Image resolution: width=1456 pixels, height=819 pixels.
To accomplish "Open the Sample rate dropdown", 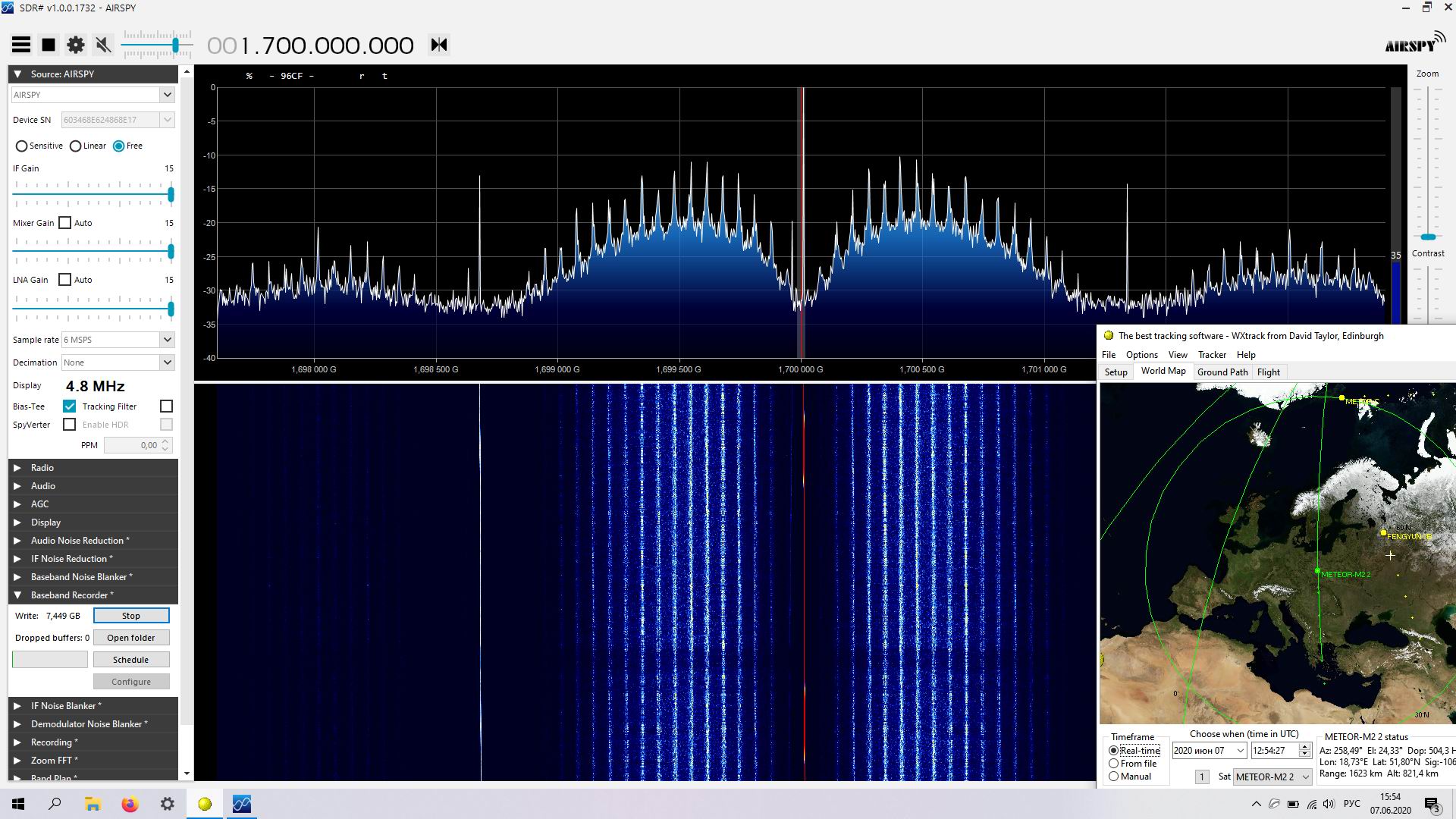I will tap(167, 340).
